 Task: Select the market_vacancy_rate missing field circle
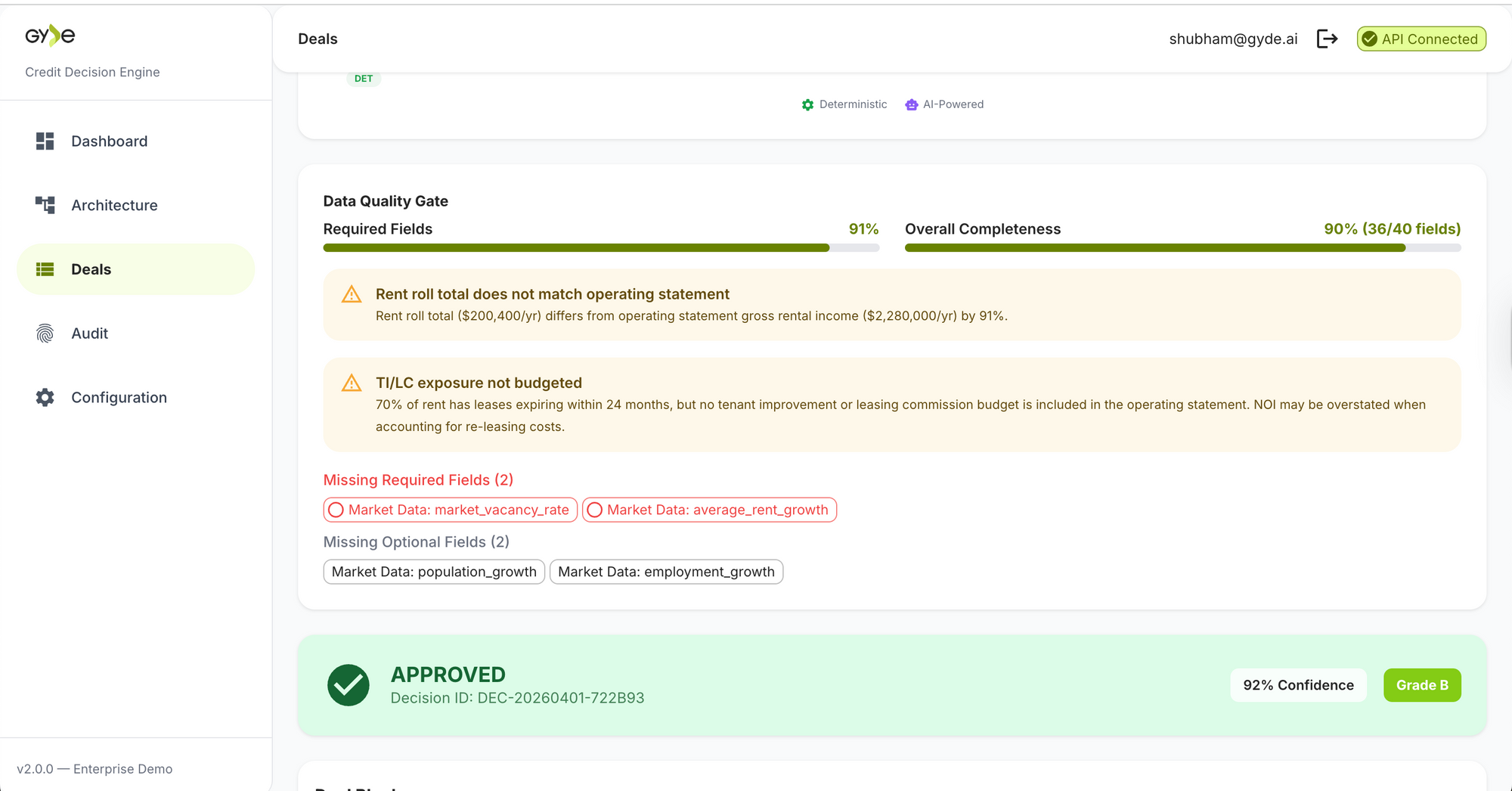coord(336,510)
